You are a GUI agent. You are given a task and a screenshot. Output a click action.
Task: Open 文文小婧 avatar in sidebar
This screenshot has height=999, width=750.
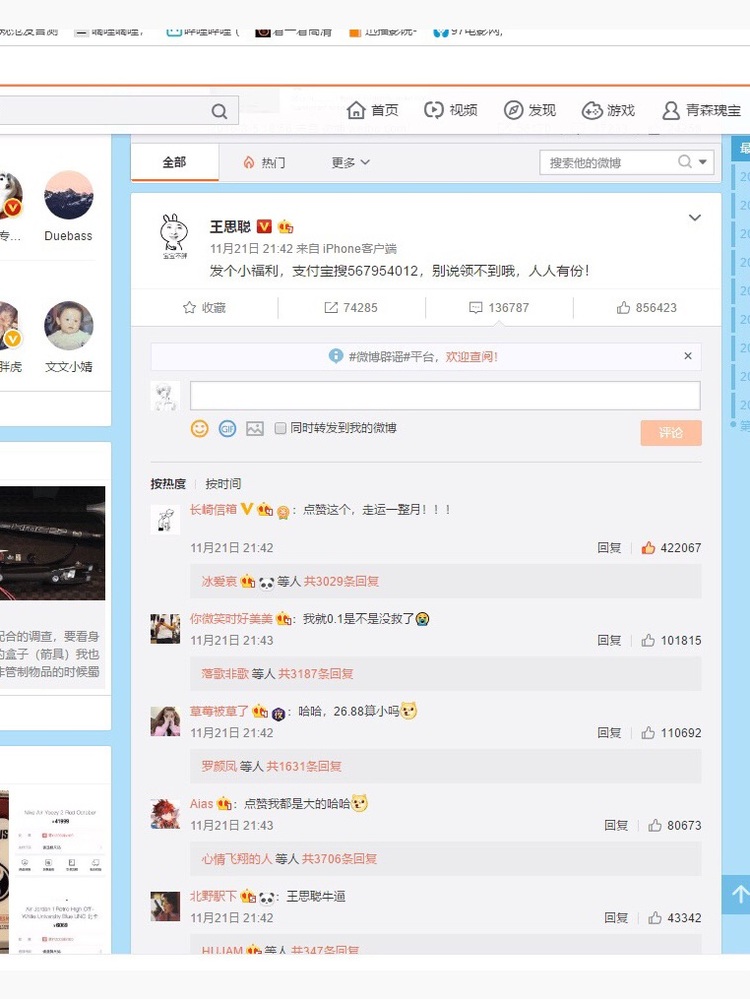coord(69,326)
